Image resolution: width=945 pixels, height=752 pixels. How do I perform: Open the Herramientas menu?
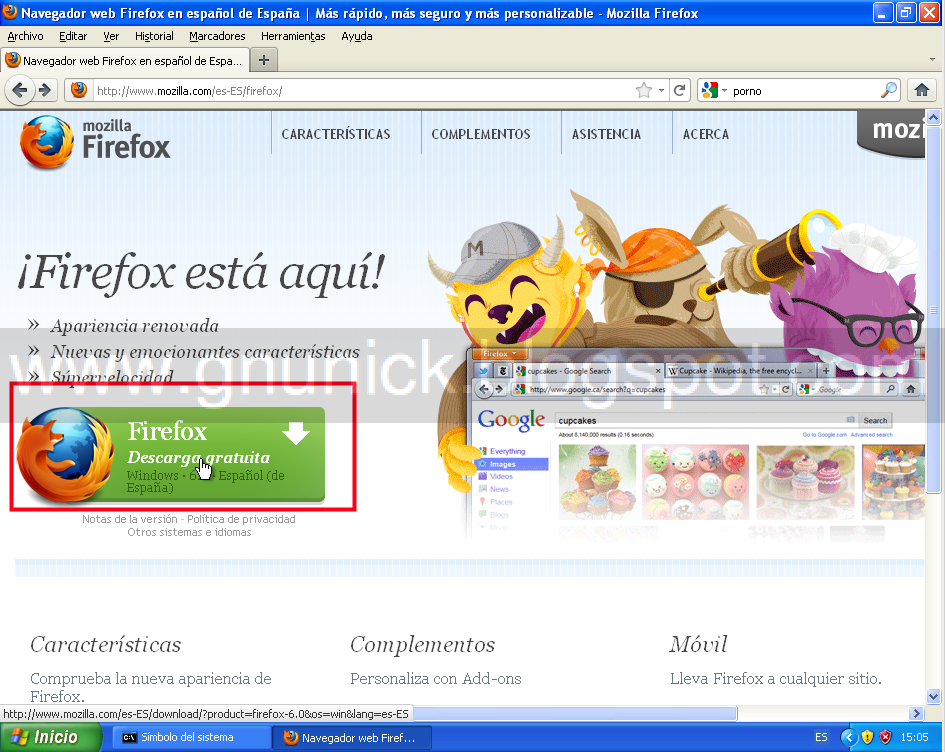pyautogui.click(x=293, y=36)
